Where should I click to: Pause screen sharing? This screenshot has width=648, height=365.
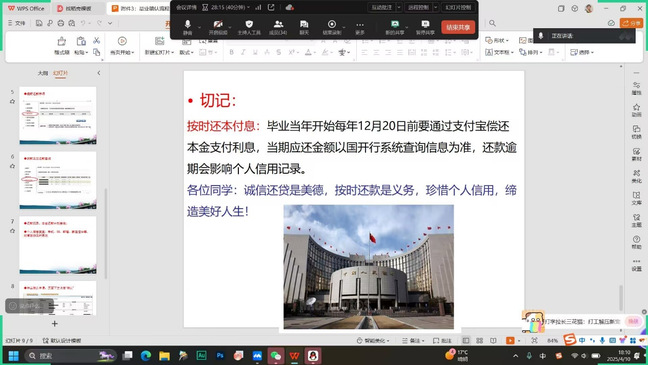[425, 27]
